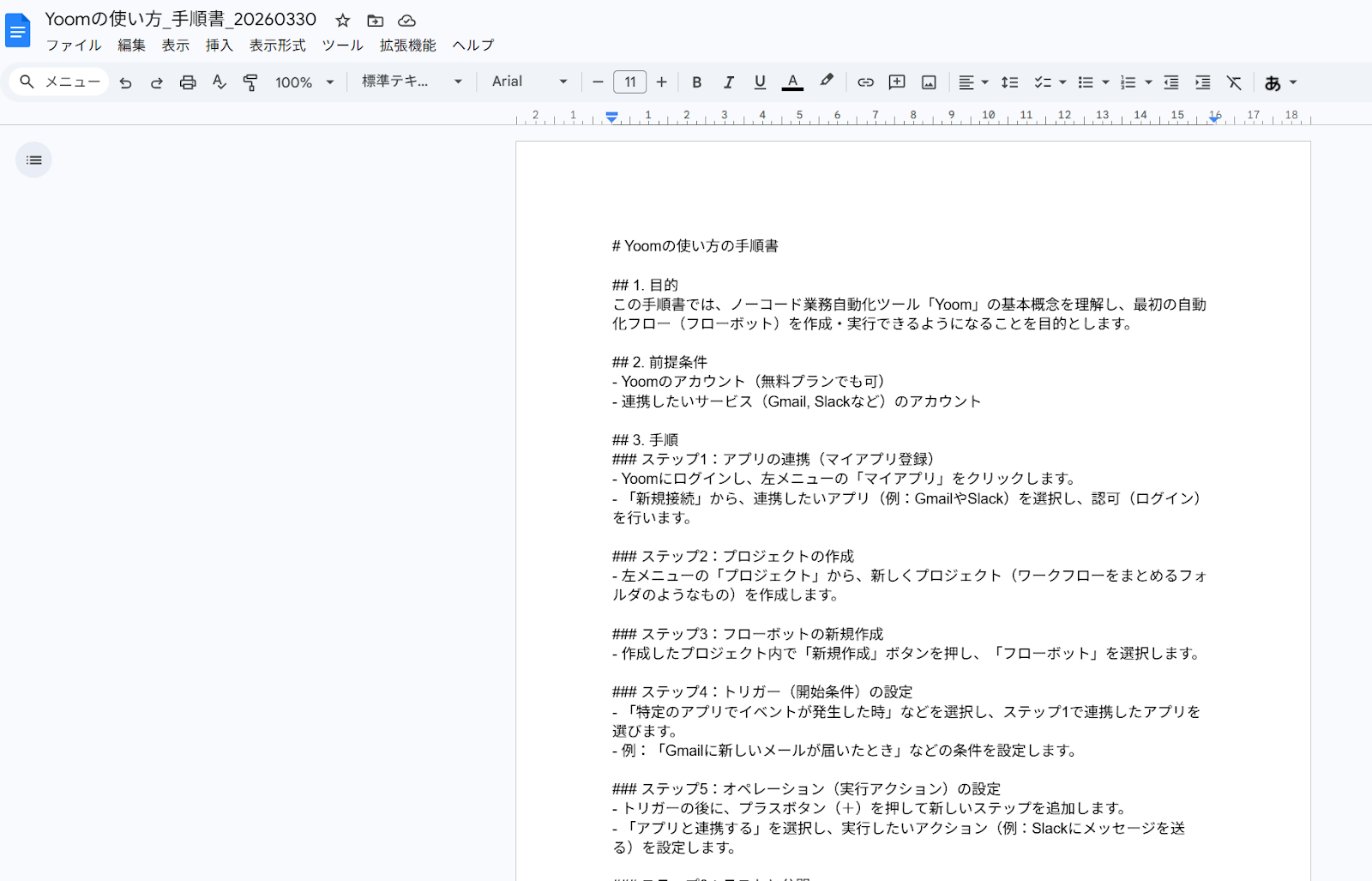Add a comment
The image size is (1372, 881).
(x=897, y=82)
